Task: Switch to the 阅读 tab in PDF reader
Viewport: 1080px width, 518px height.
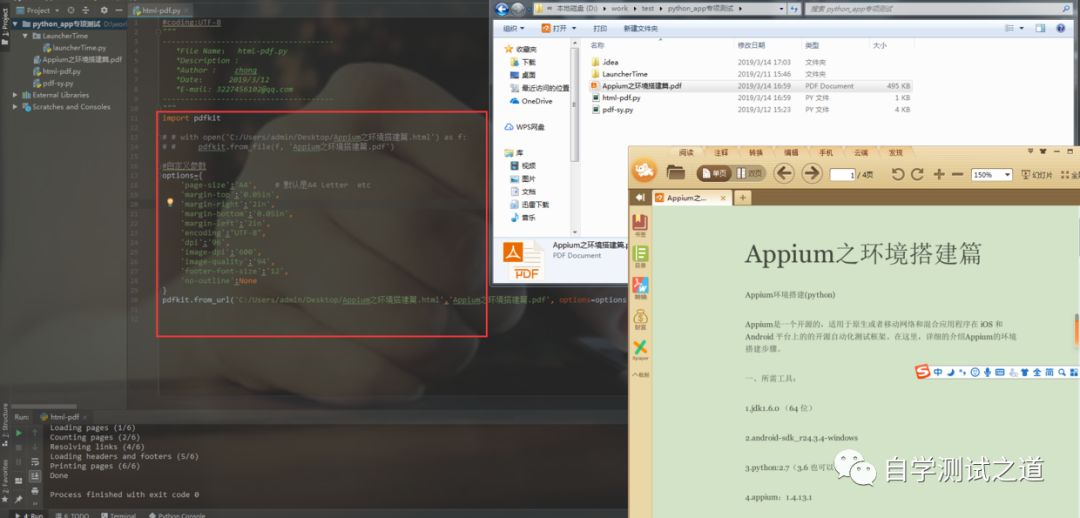Action: pos(686,152)
